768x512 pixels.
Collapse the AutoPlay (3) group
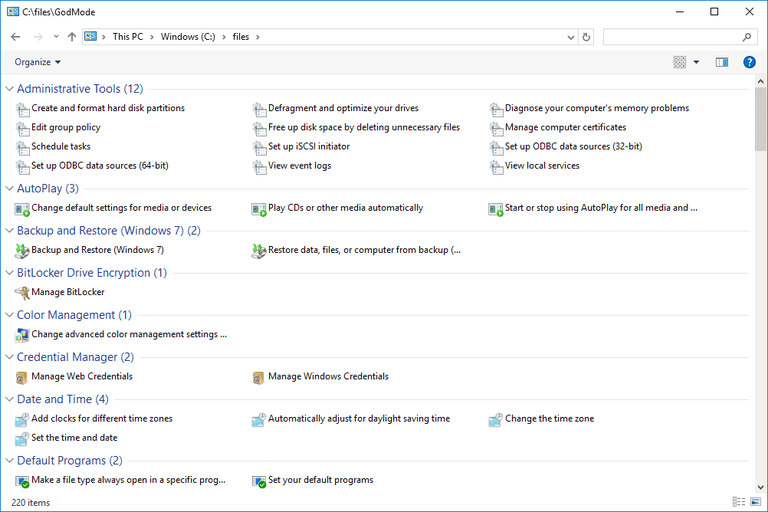point(9,189)
